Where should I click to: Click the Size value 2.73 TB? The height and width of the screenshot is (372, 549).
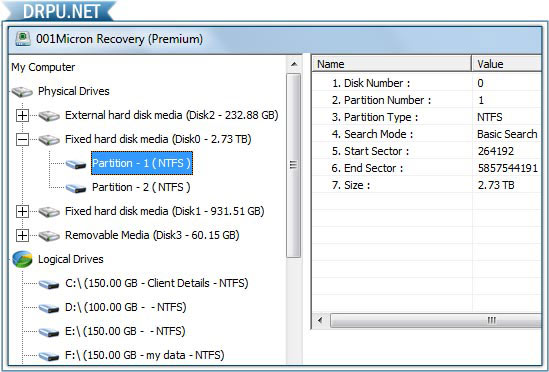point(496,185)
